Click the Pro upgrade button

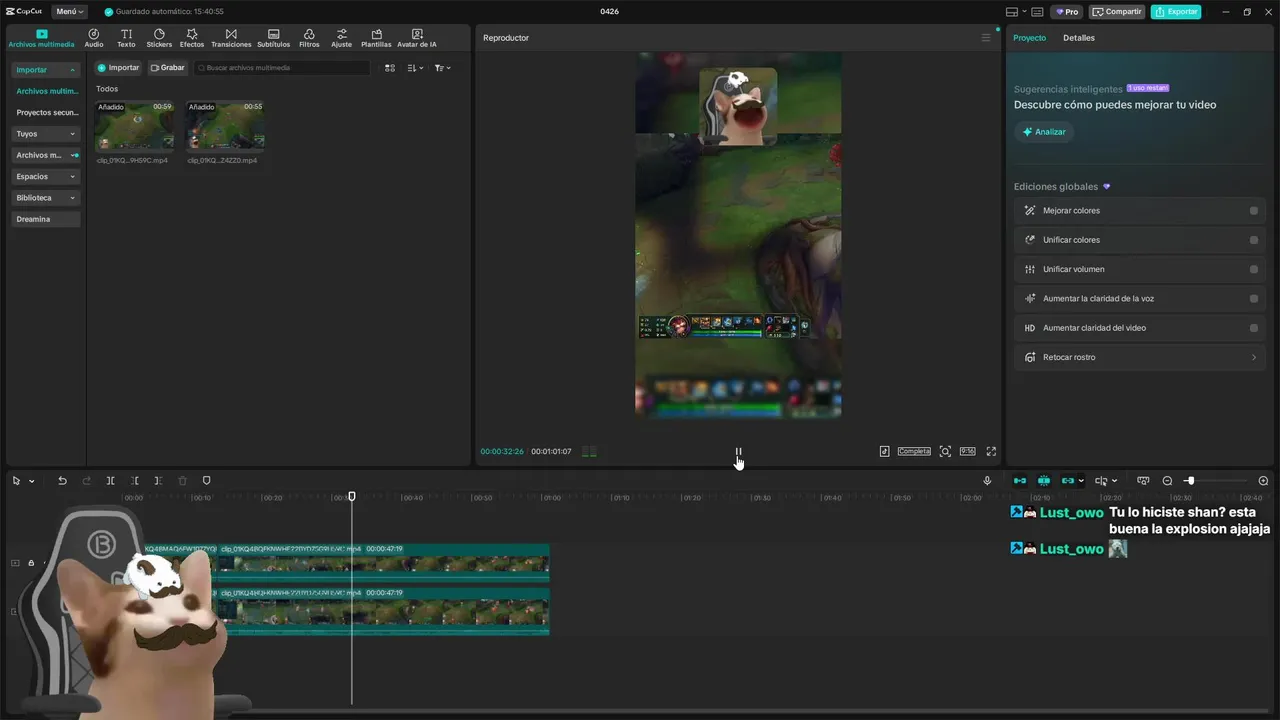pyautogui.click(x=1067, y=12)
